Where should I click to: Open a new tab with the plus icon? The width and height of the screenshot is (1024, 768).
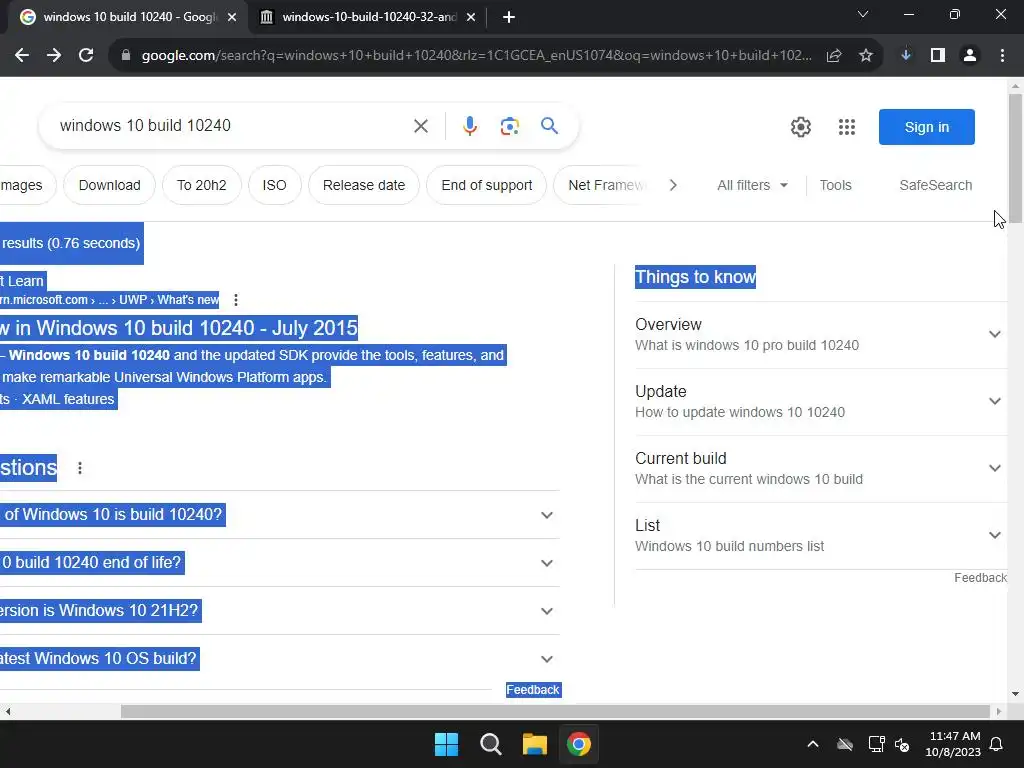coord(509,17)
